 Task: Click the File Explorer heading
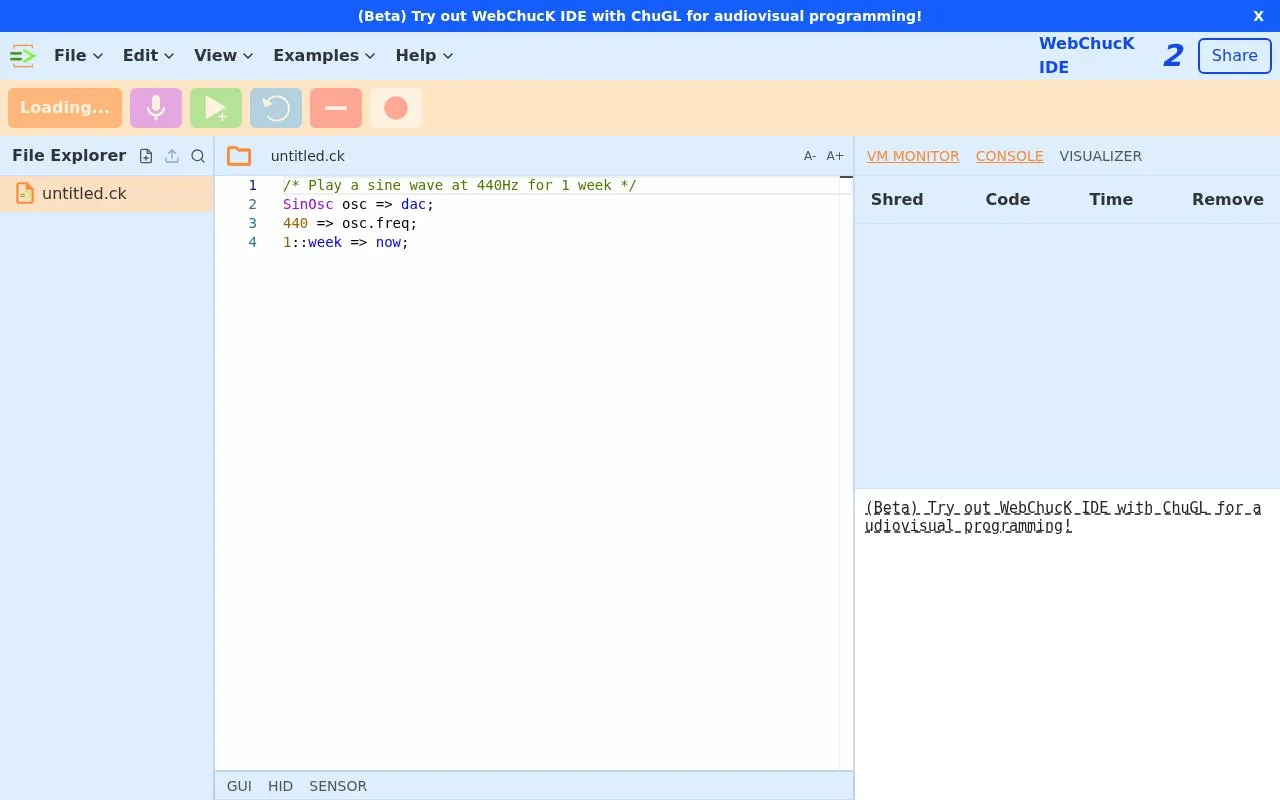69,156
